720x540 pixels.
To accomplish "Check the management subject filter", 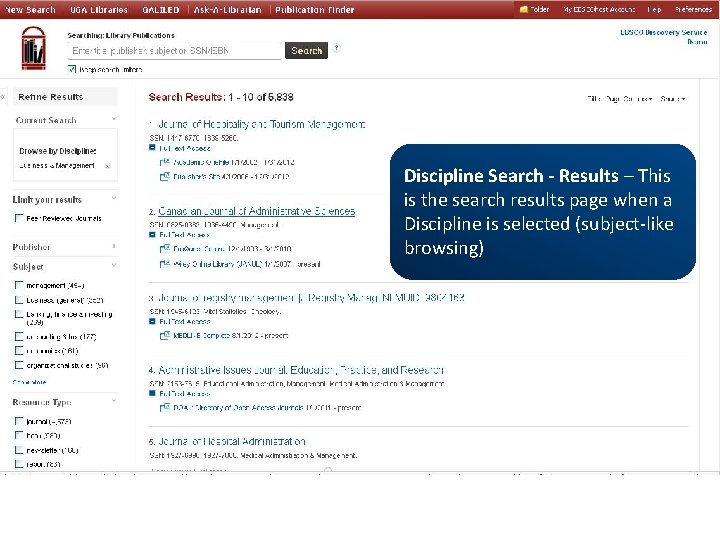I will pos(19,285).
